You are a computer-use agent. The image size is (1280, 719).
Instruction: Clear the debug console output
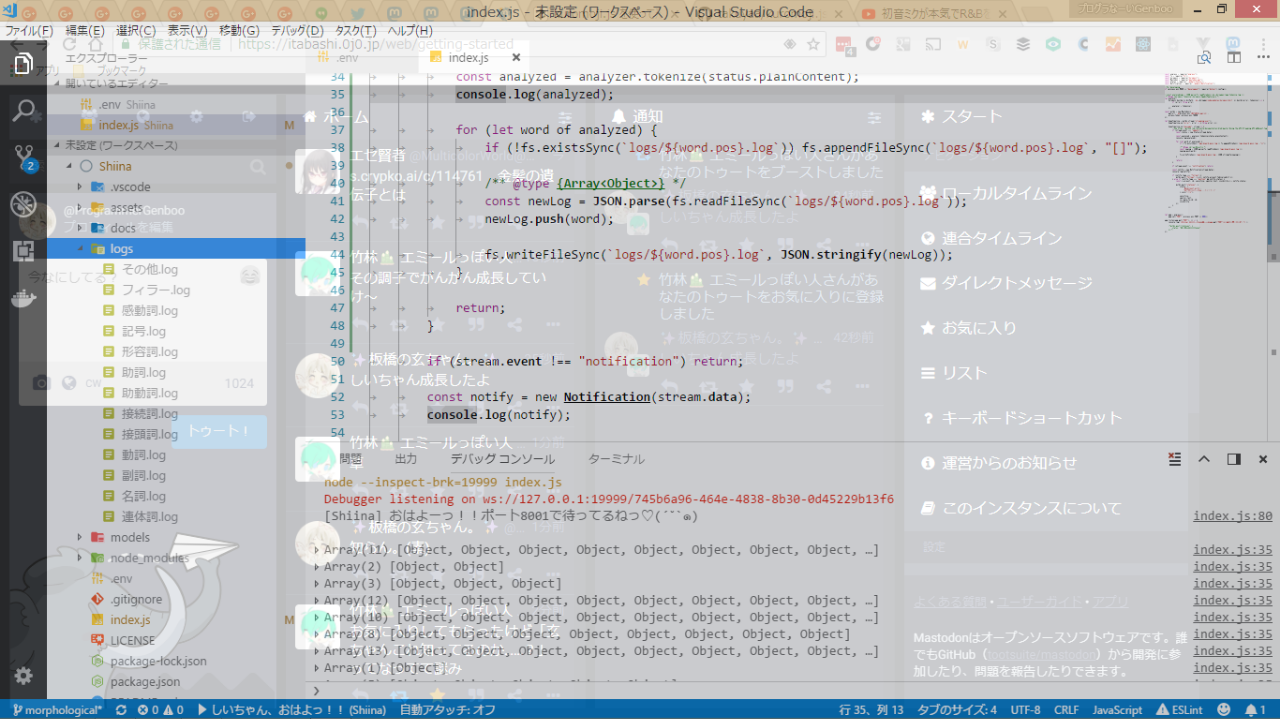click(x=1175, y=459)
